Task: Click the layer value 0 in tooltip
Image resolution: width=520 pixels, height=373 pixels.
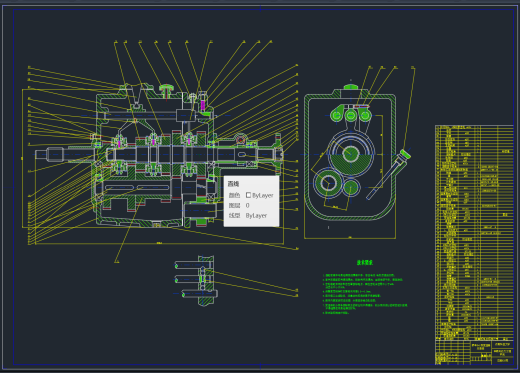Action: click(x=247, y=205)
